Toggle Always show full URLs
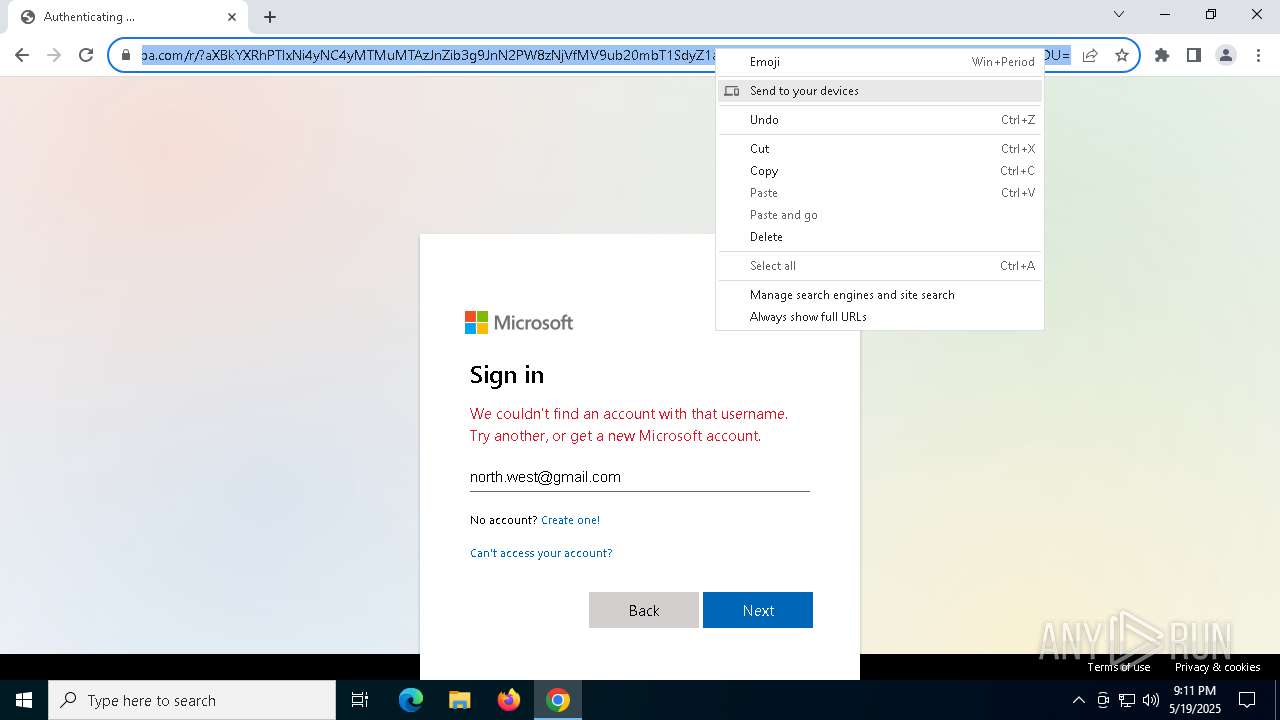 [x=880, y=317]
